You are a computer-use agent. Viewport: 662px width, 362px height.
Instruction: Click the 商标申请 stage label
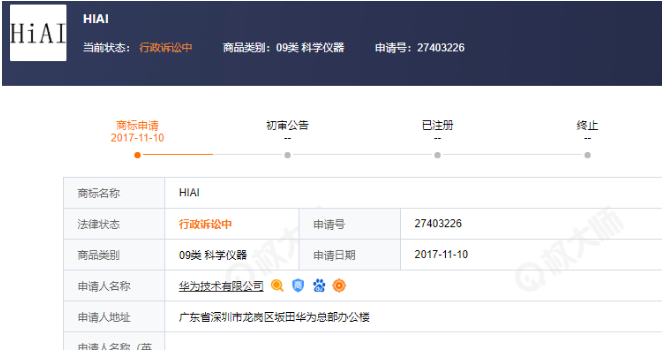137,125
